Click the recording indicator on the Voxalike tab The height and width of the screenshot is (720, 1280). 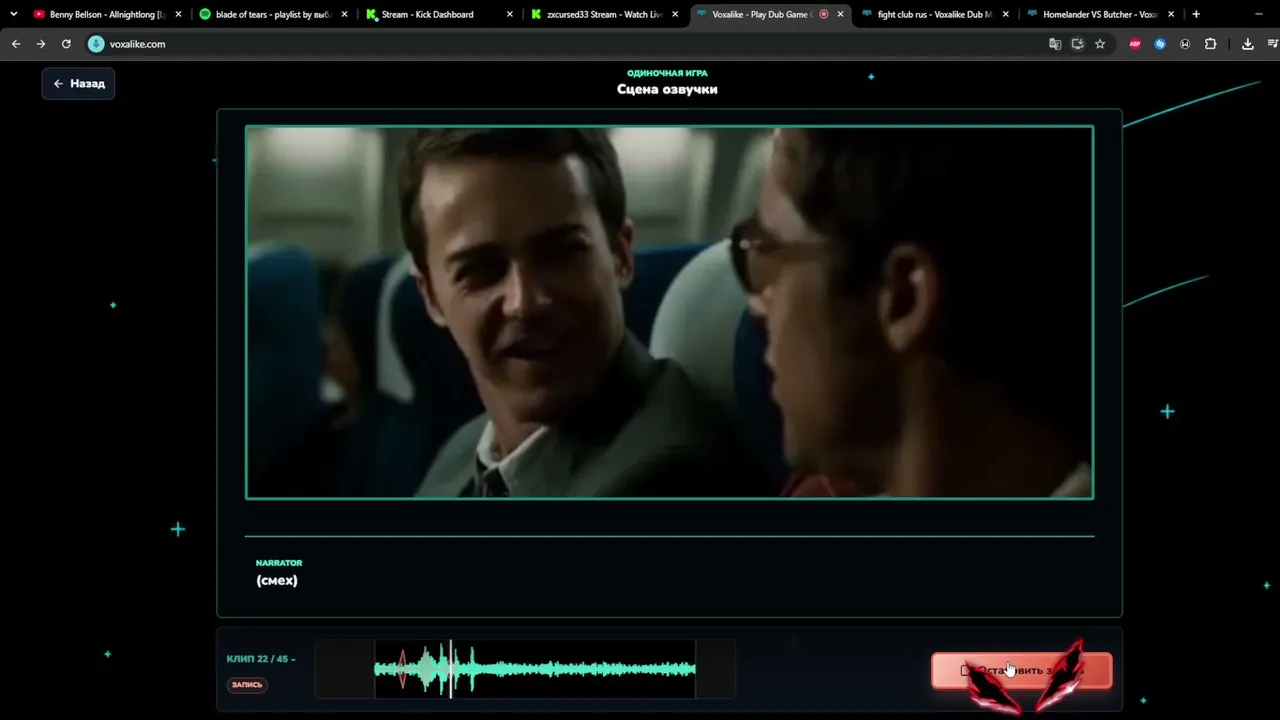[823, 14]
